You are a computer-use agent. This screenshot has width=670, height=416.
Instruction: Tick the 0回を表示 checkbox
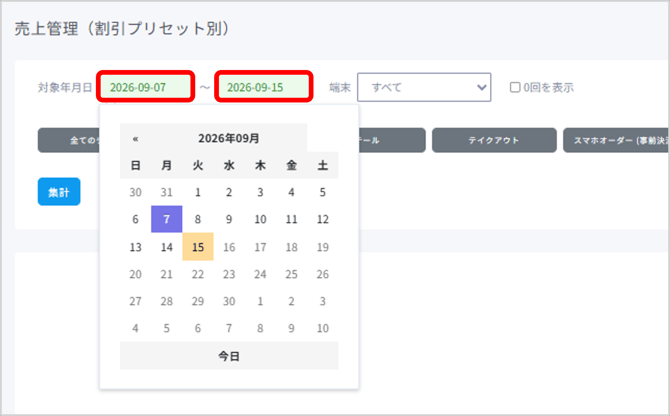point(515,87)
